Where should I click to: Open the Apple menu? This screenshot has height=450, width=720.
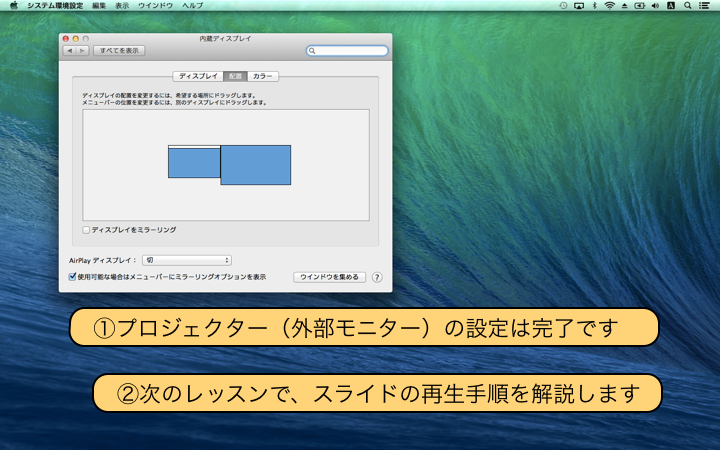(x=14, y=6)
